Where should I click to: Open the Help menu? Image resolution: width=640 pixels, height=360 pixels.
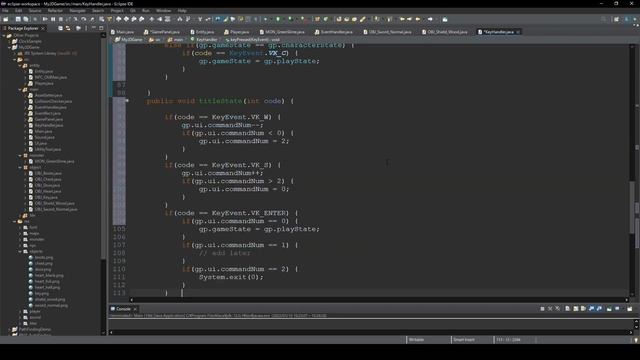(x=182, y=11)
